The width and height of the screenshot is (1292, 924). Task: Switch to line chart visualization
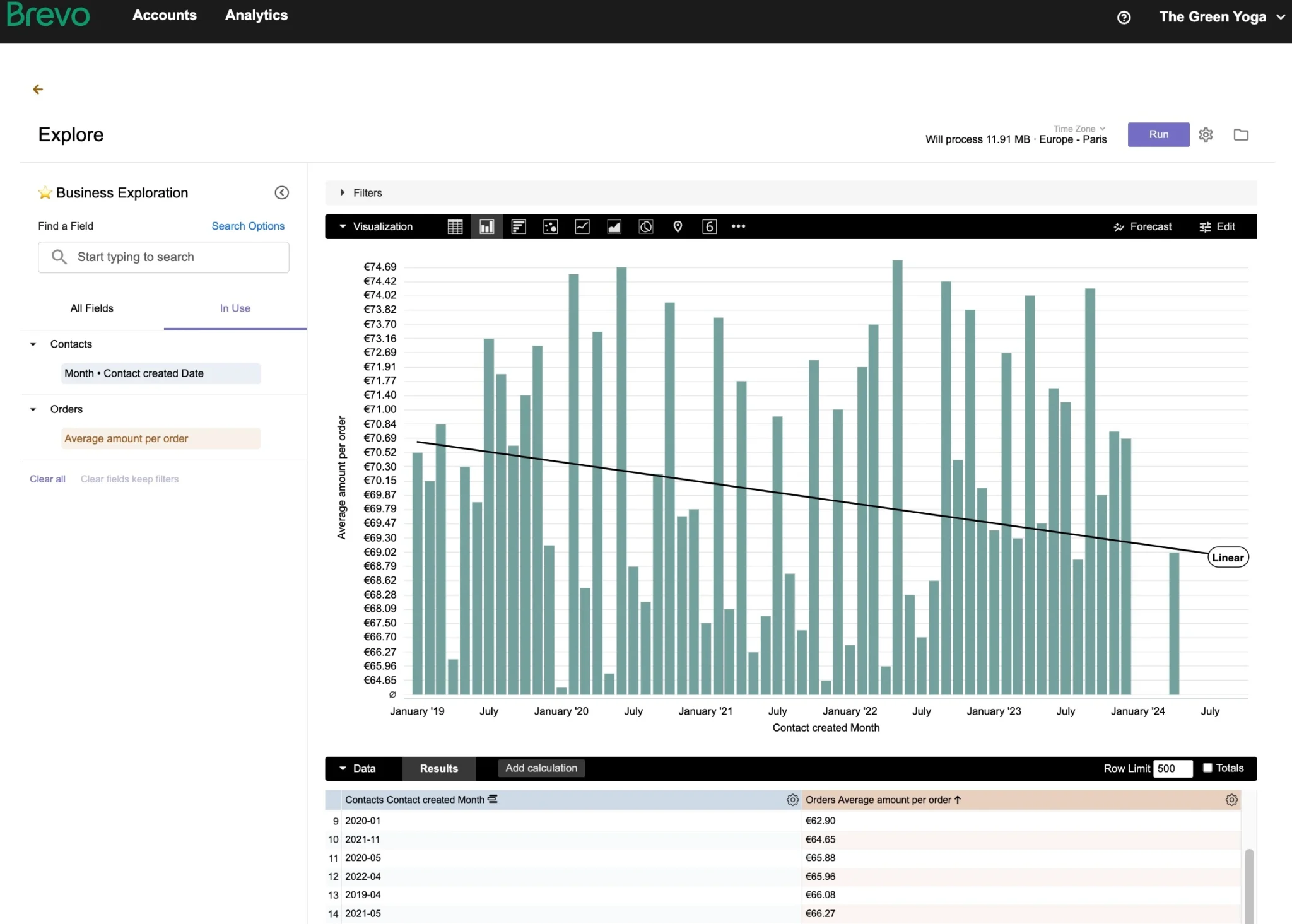tap(582, 226)
